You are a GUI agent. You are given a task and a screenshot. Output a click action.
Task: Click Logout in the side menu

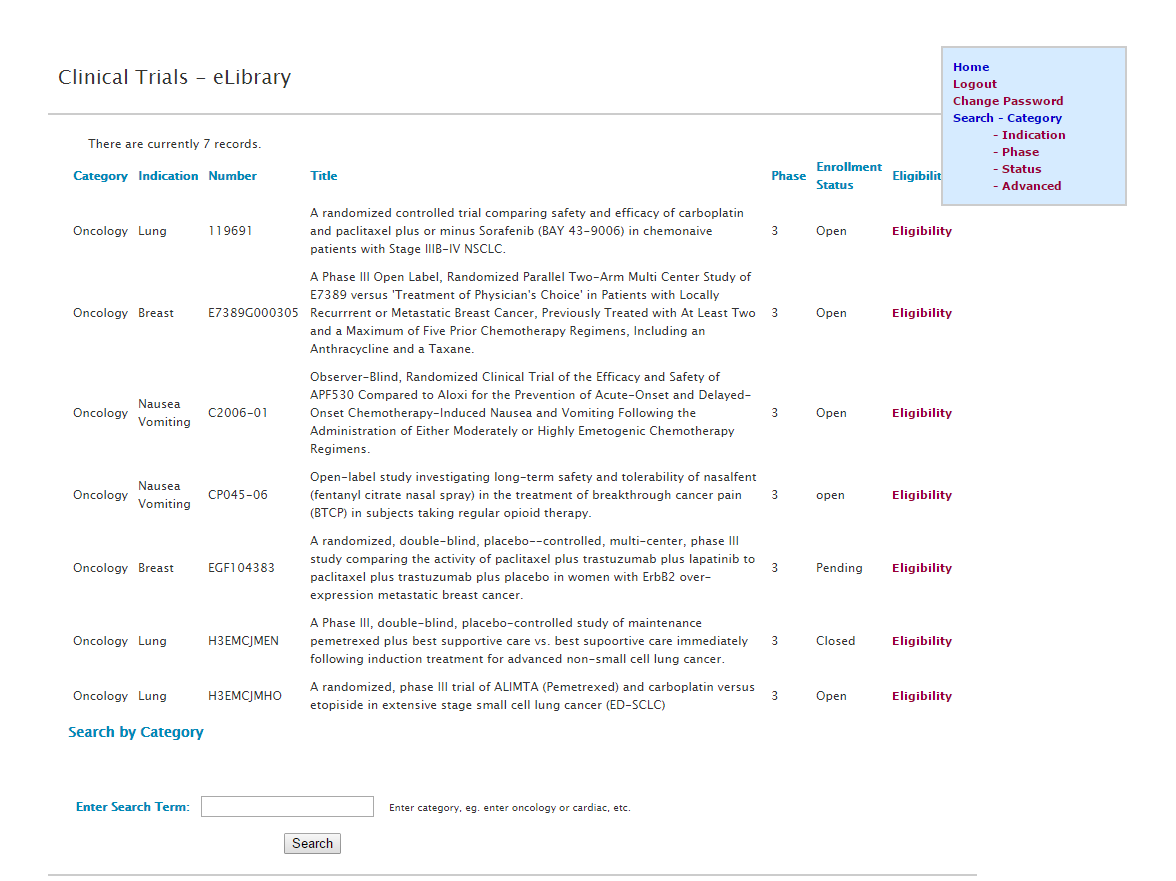(x=974, y=84)
